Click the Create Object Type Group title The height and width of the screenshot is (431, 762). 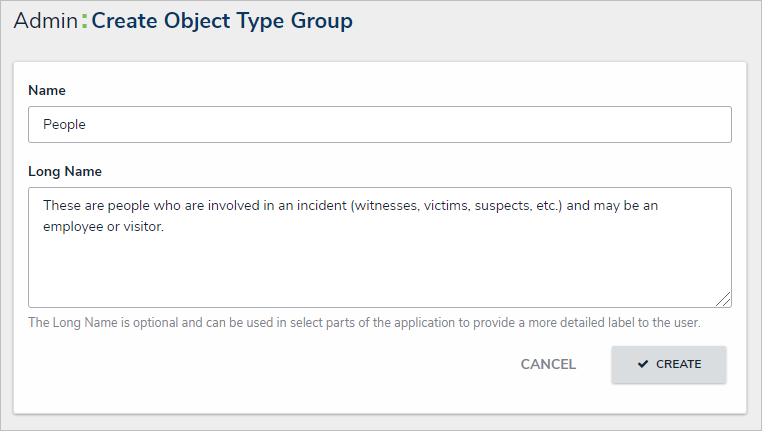[222, 21]
